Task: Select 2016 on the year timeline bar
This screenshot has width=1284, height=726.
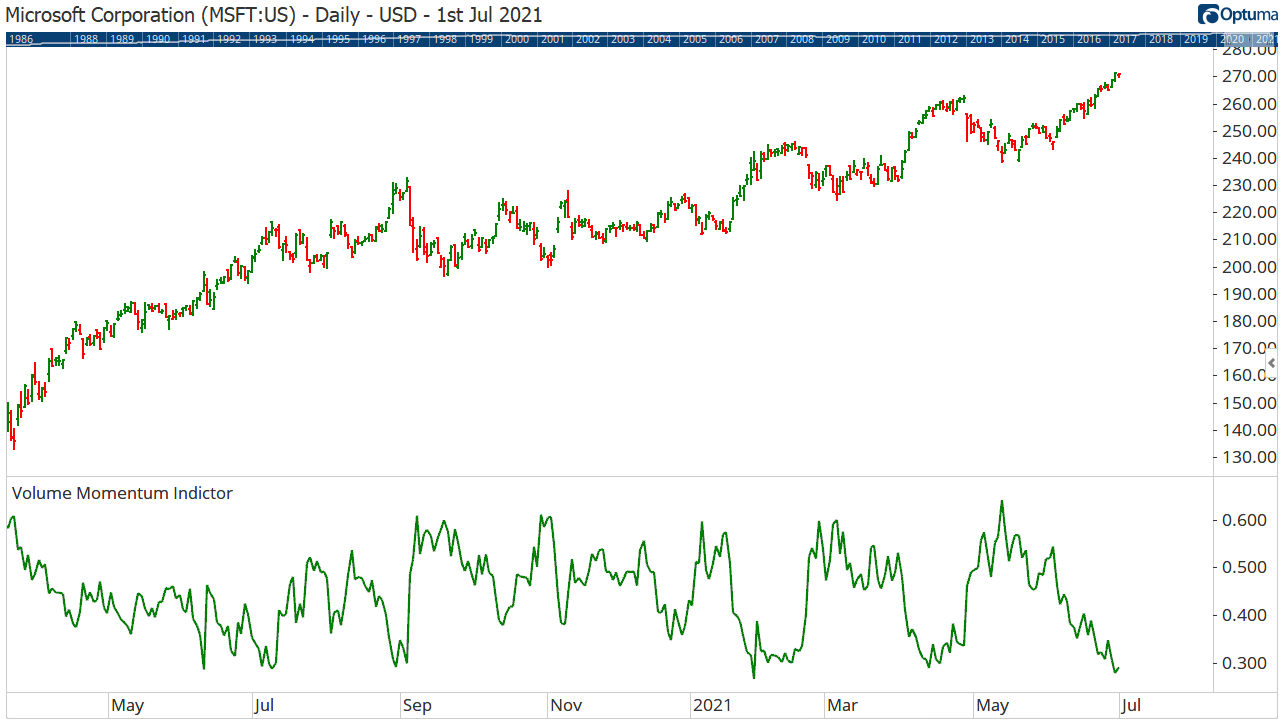Action: pyautogui.click(x=1089, y=39)
